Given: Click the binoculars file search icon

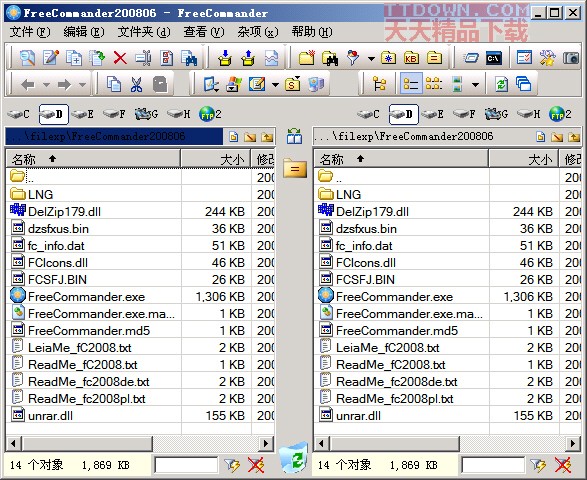Looking at the screenshot, I should [329, 58].
